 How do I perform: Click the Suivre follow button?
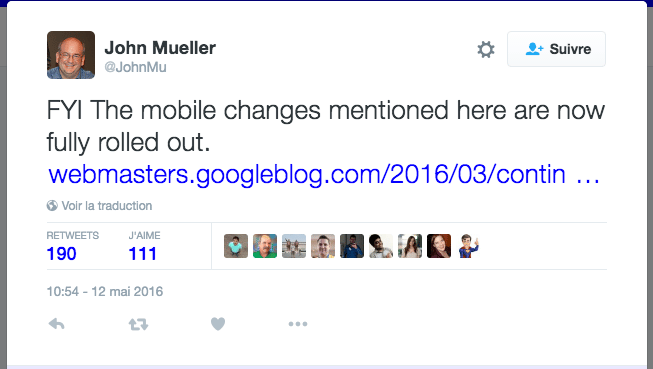pos(556,49)
